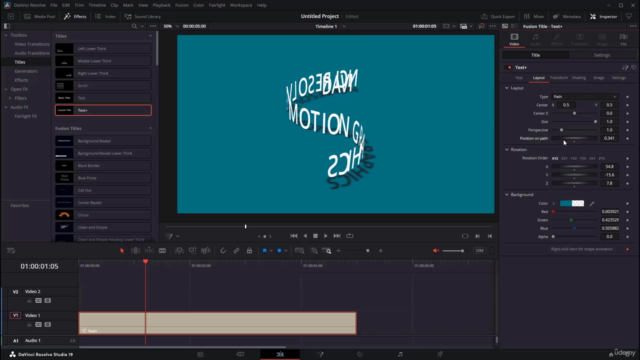This screenshot has height=360, width=640.
Task: Open the Fusion page icon
Action: pyautogui.click(x=320, y=354)
